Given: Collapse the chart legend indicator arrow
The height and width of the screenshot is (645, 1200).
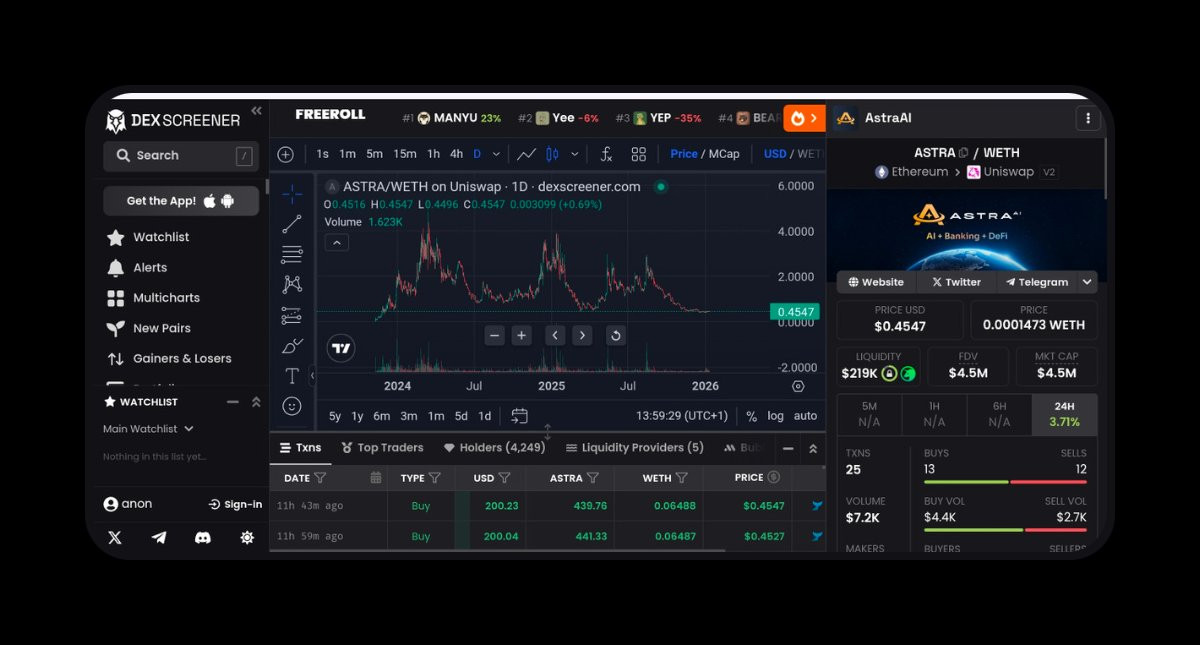Looking at the screenshot, I should click(336, 242).
